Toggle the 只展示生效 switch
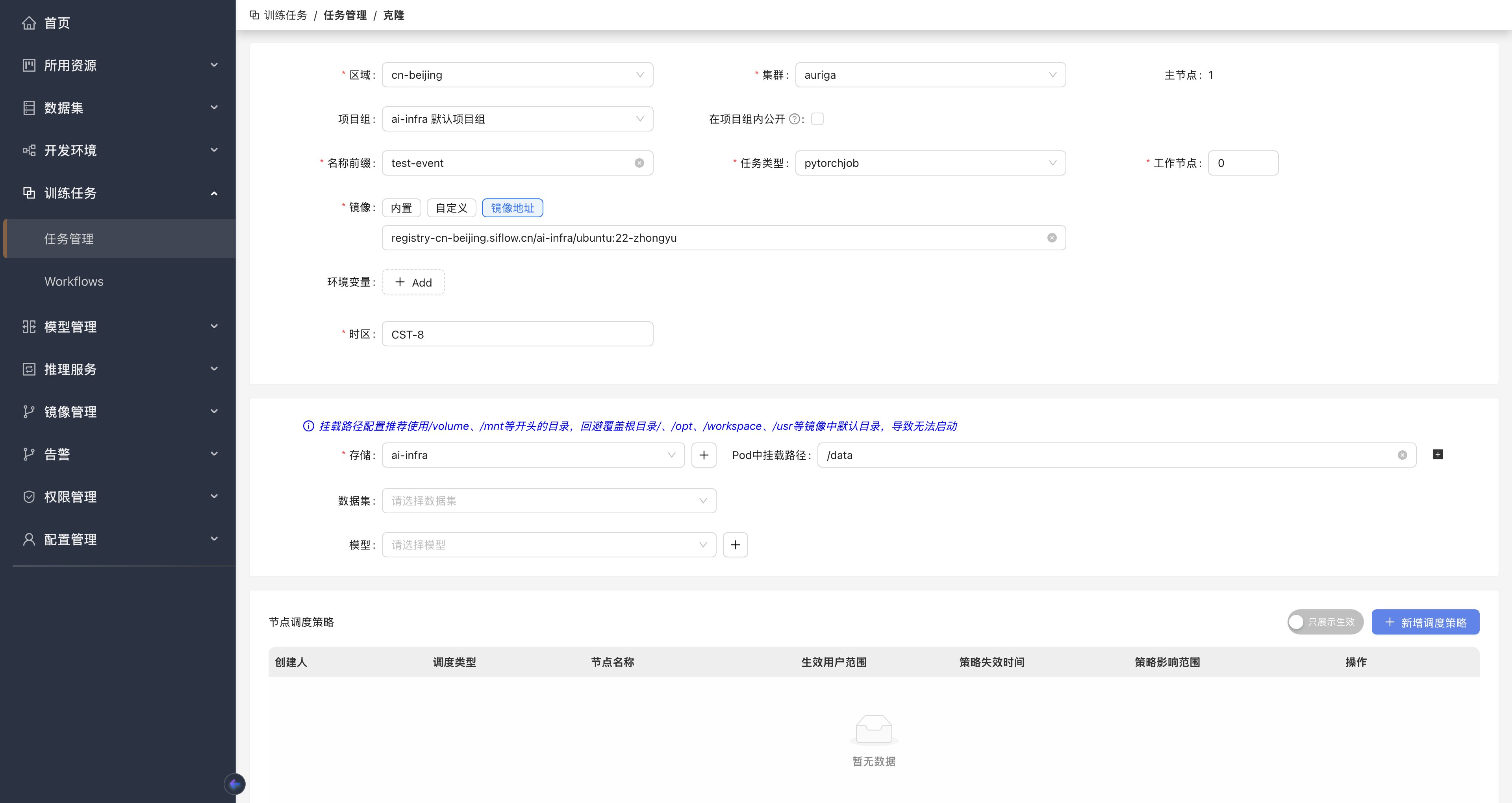The image size is (1512, 803). [1325, 622]
